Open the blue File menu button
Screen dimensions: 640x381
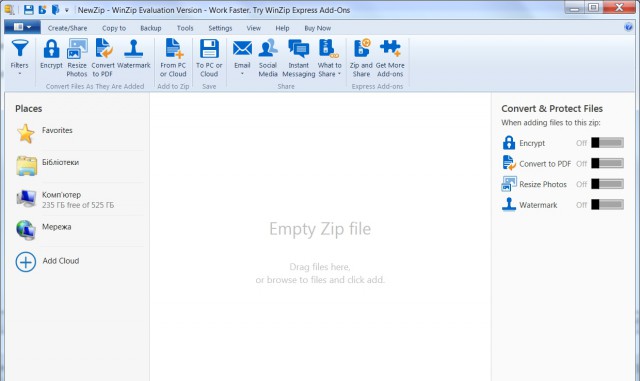coord(22,27)
